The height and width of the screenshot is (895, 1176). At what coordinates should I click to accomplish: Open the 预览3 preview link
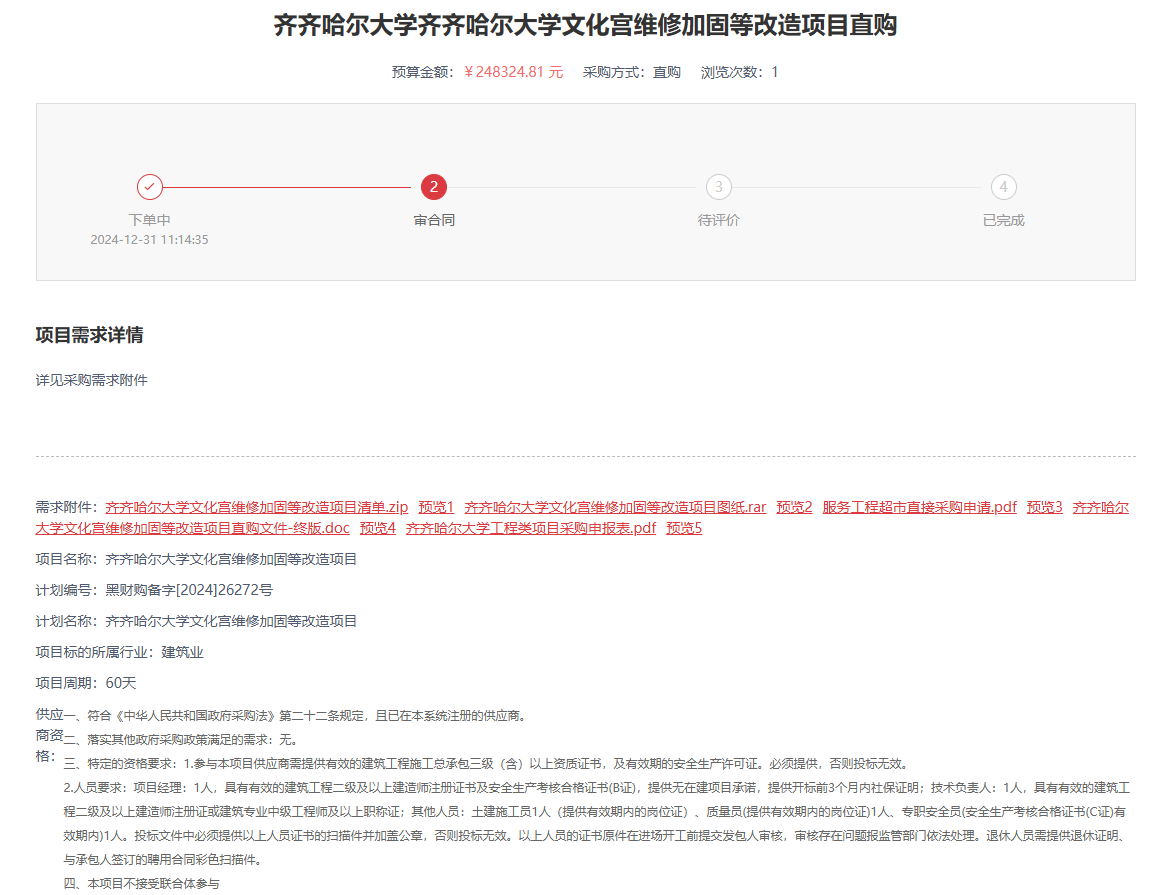point(1044,507)
